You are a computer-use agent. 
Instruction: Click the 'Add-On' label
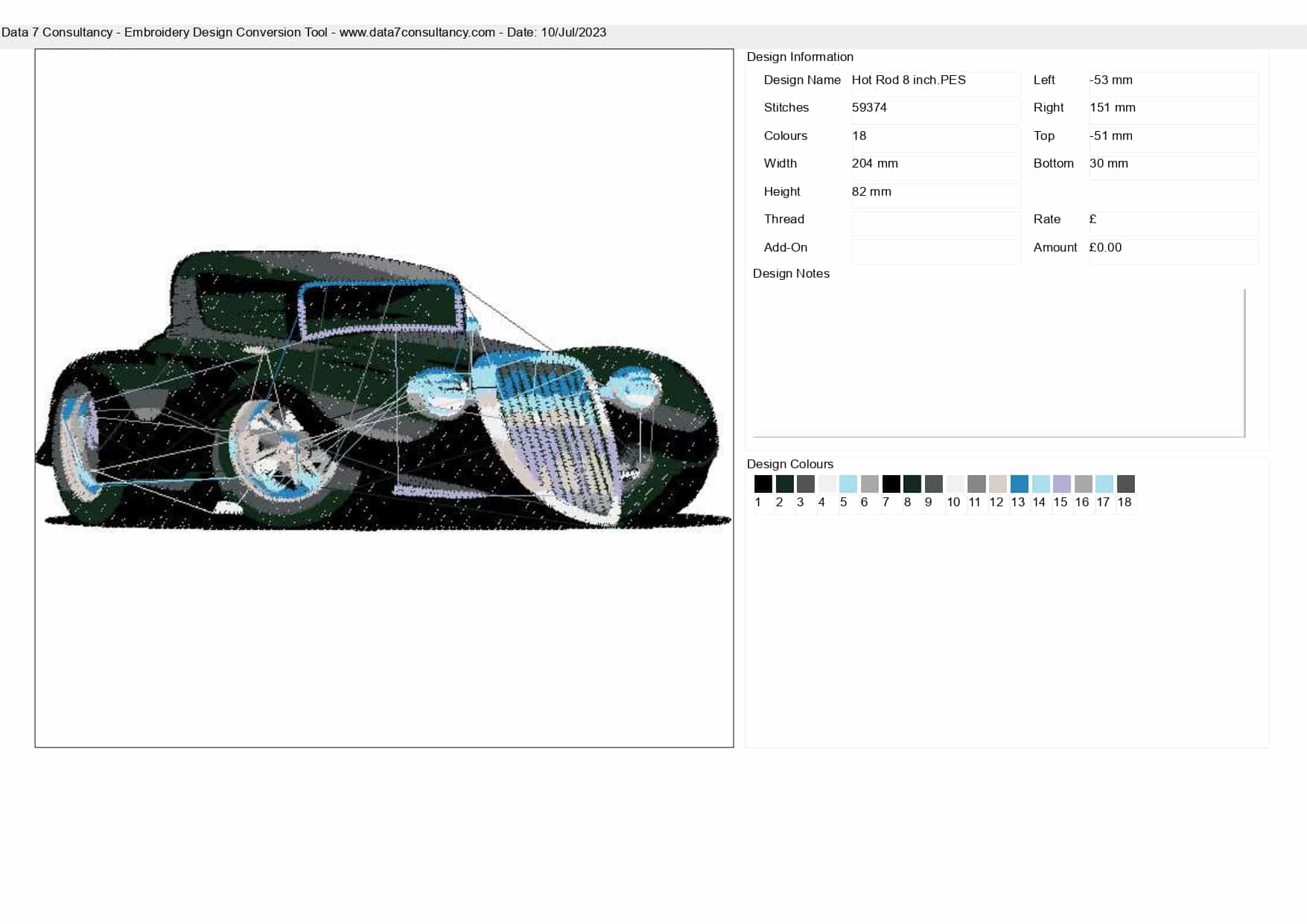tap(785, 247)
